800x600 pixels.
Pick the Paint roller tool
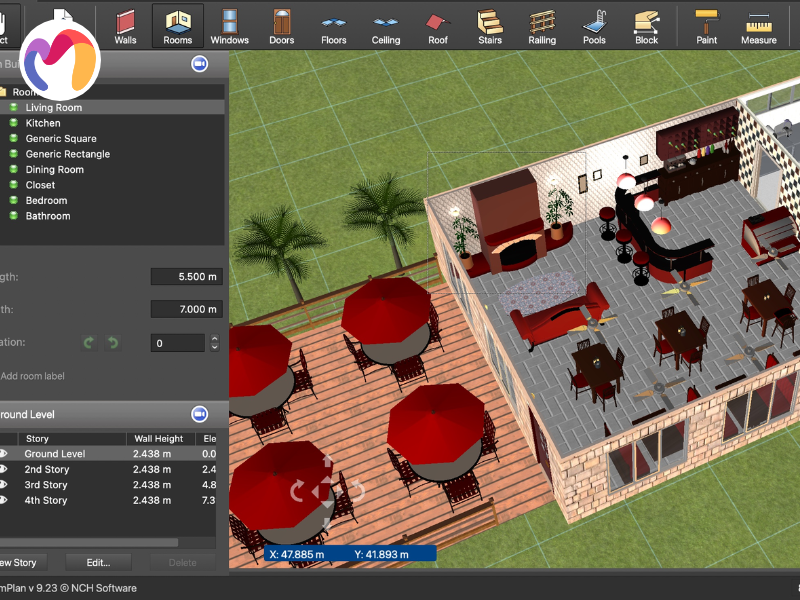coord(706,26)
